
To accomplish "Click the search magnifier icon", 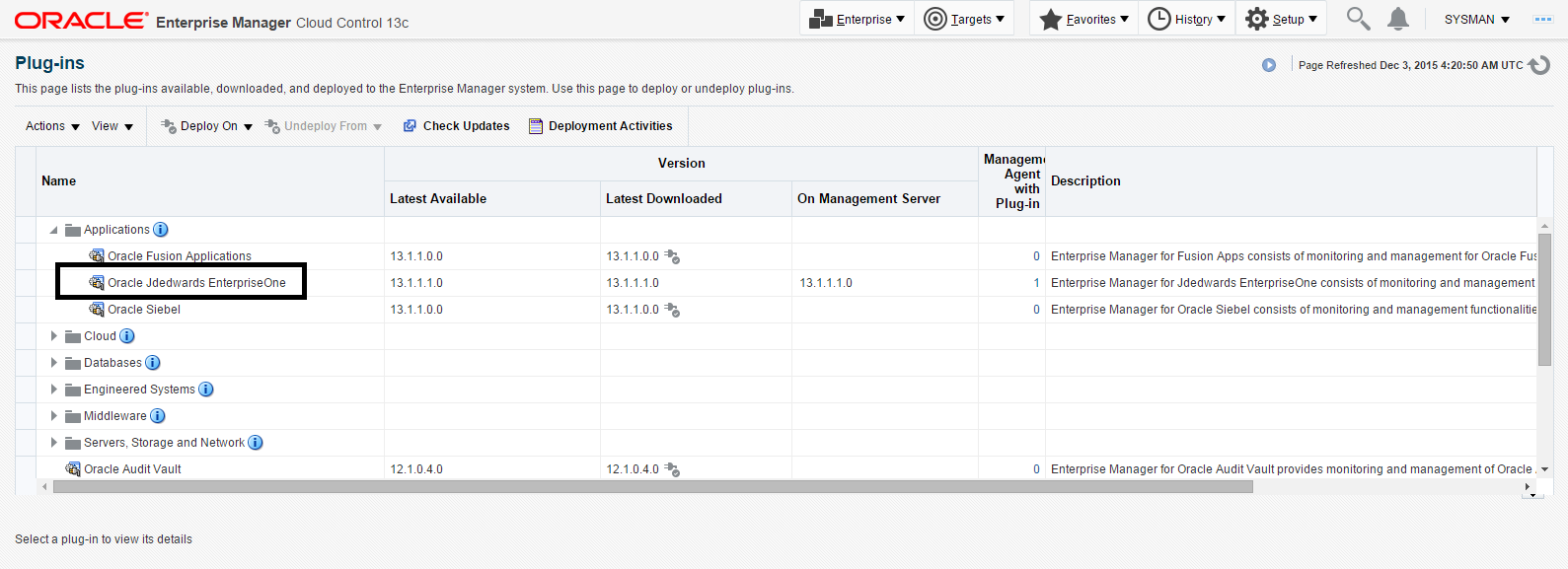I will click(1358, 19).
